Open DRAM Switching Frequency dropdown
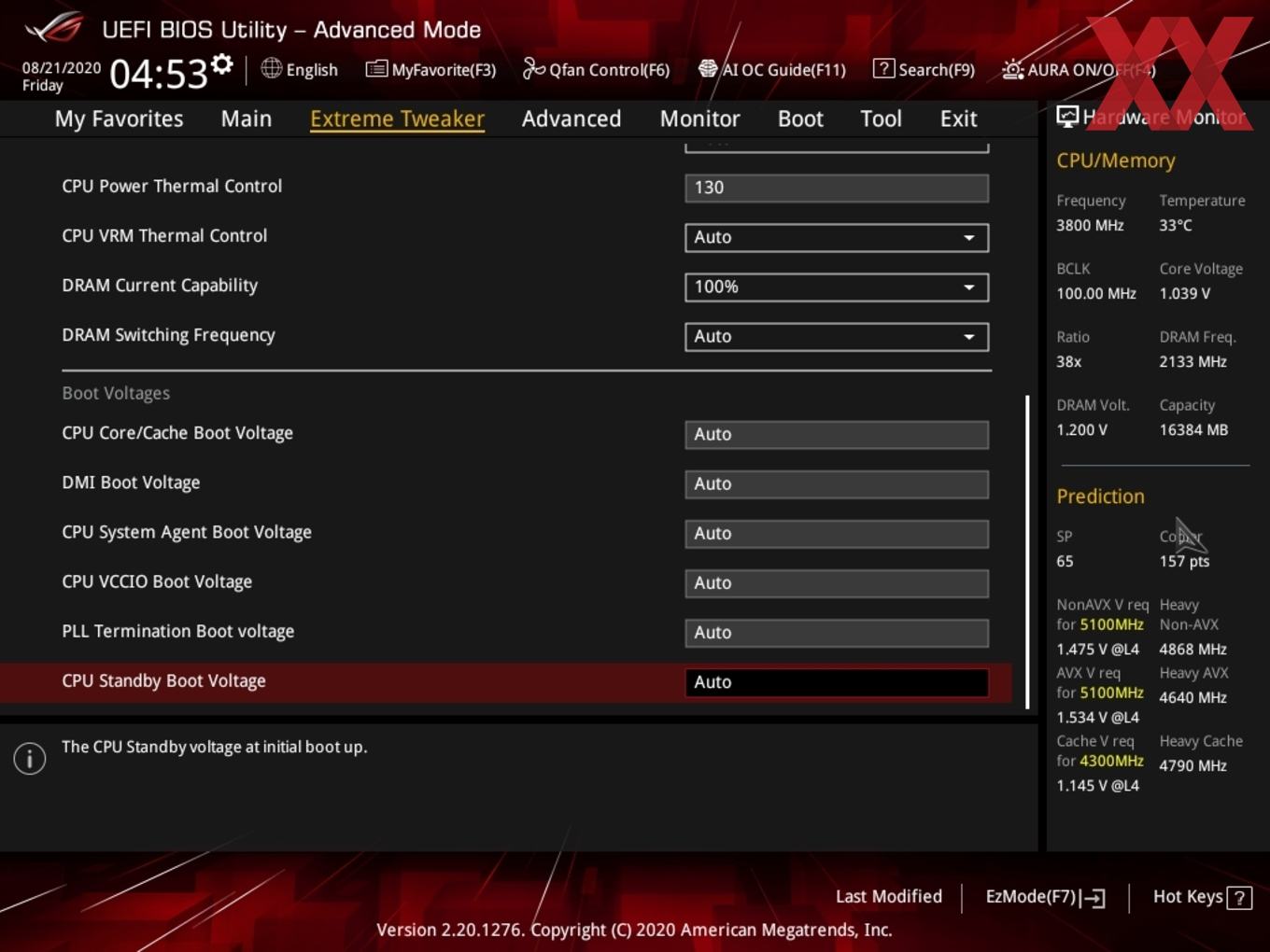The width and height of the screenshot is (1270, 952). [837, 336]
